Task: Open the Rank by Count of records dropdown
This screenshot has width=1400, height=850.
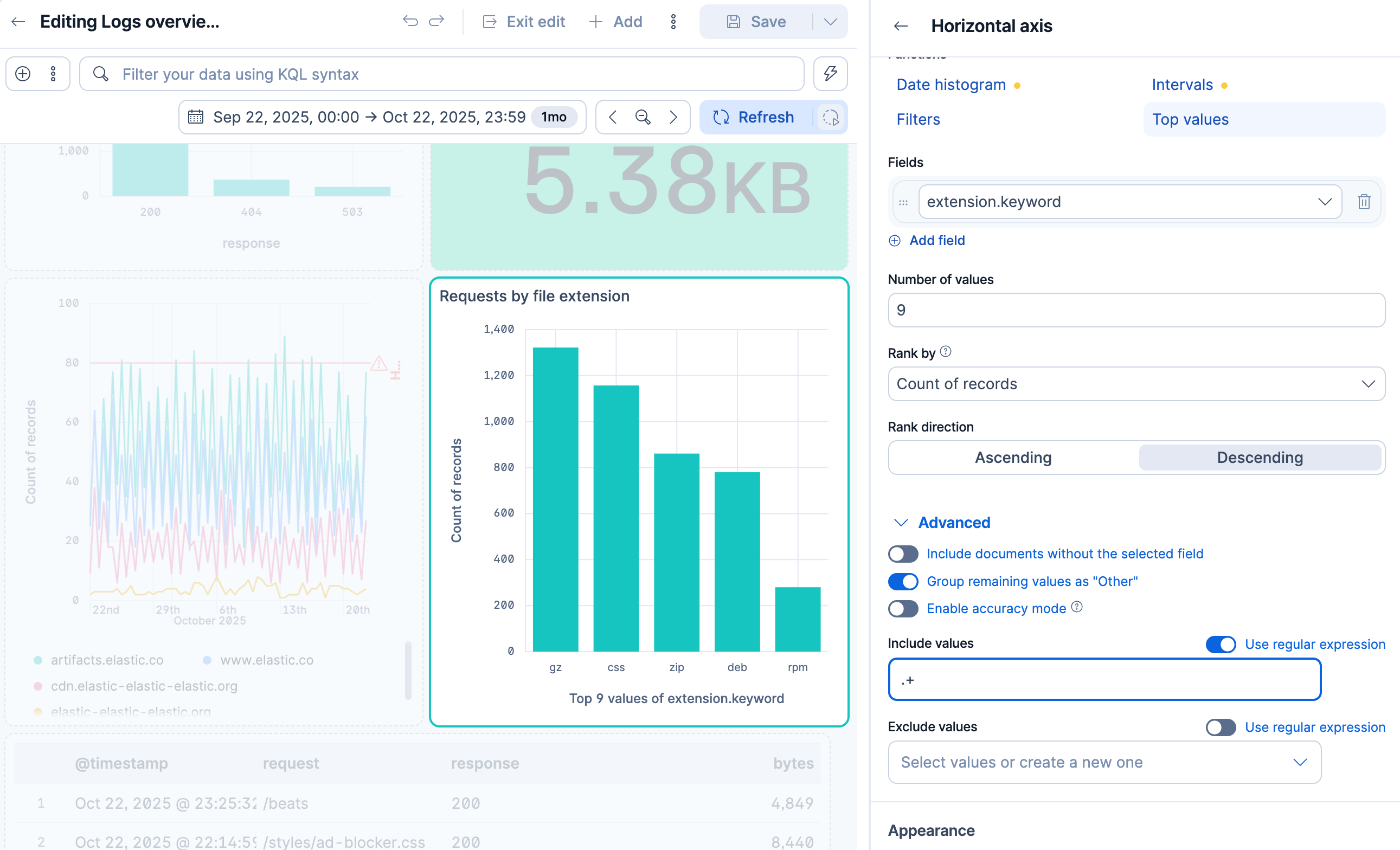Action: point(1136,384)
